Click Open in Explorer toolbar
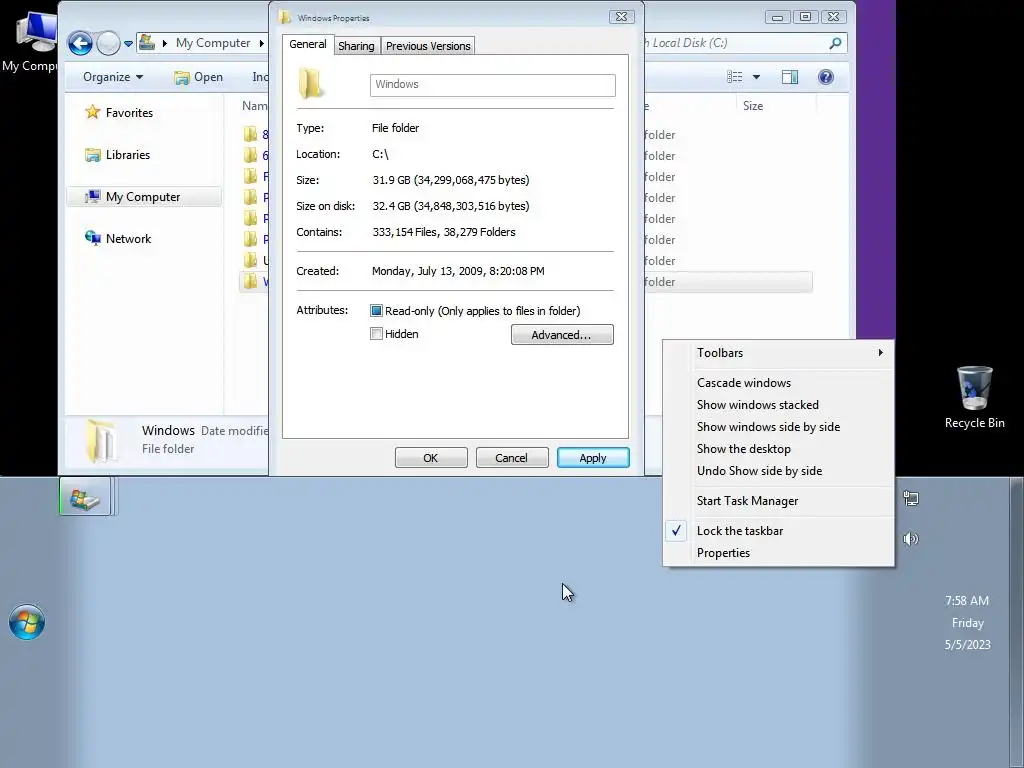 pos(199,77)
